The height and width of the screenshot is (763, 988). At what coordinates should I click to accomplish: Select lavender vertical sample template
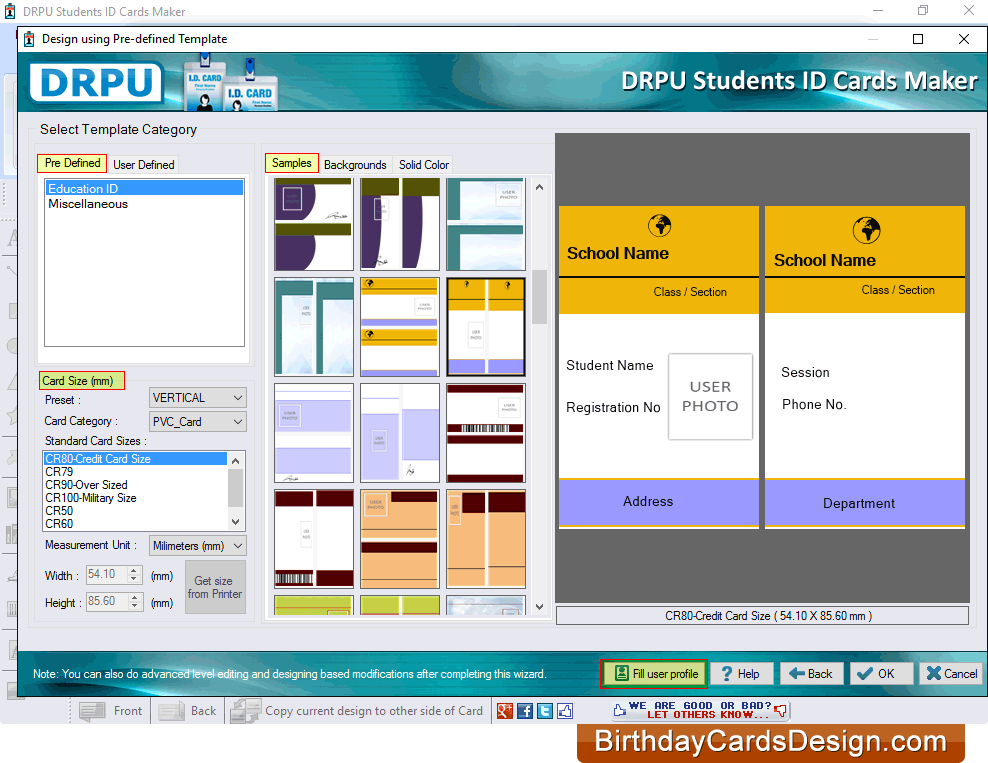pos(400,433)
